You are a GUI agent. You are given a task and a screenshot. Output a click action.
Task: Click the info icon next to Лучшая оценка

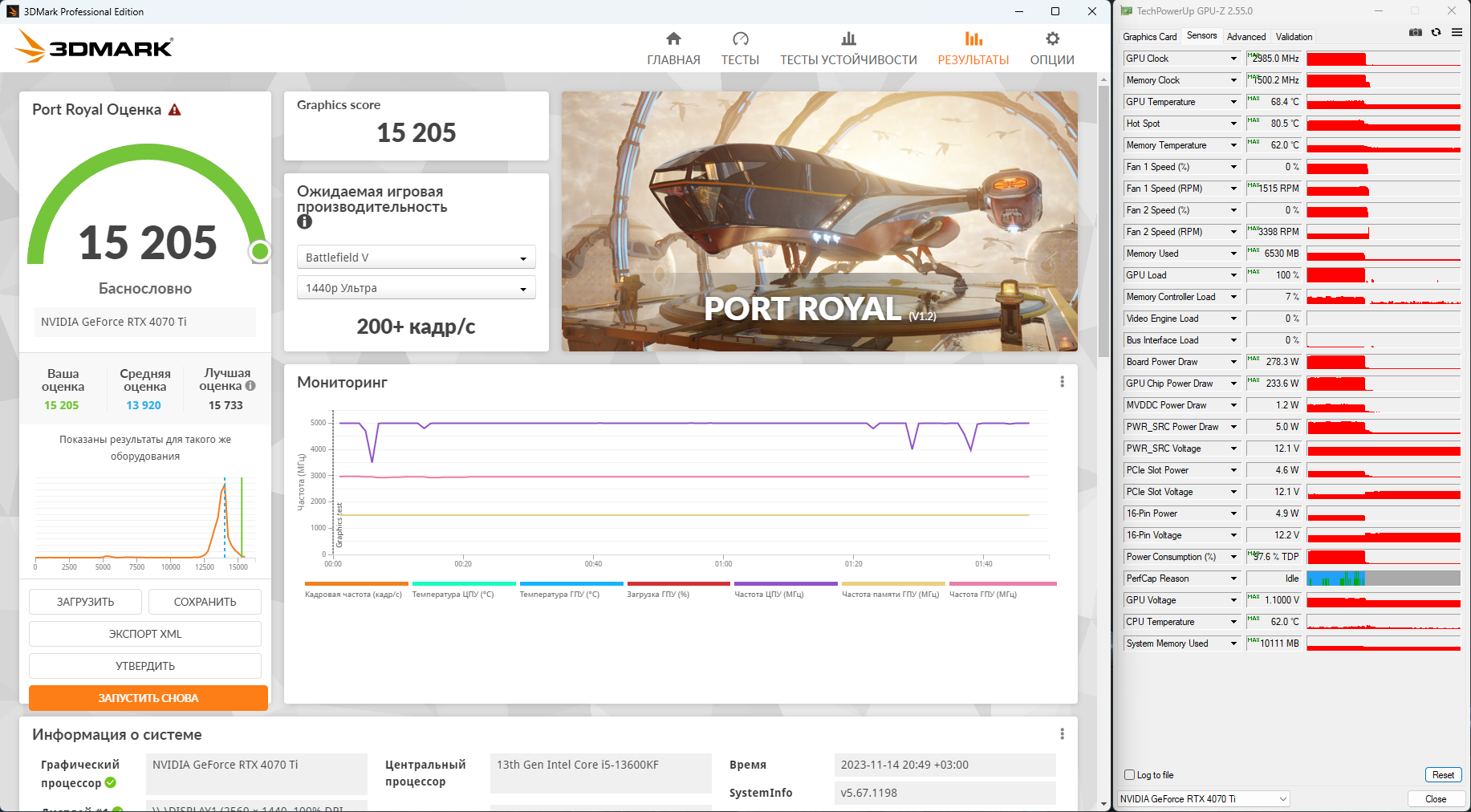[250, 386]
